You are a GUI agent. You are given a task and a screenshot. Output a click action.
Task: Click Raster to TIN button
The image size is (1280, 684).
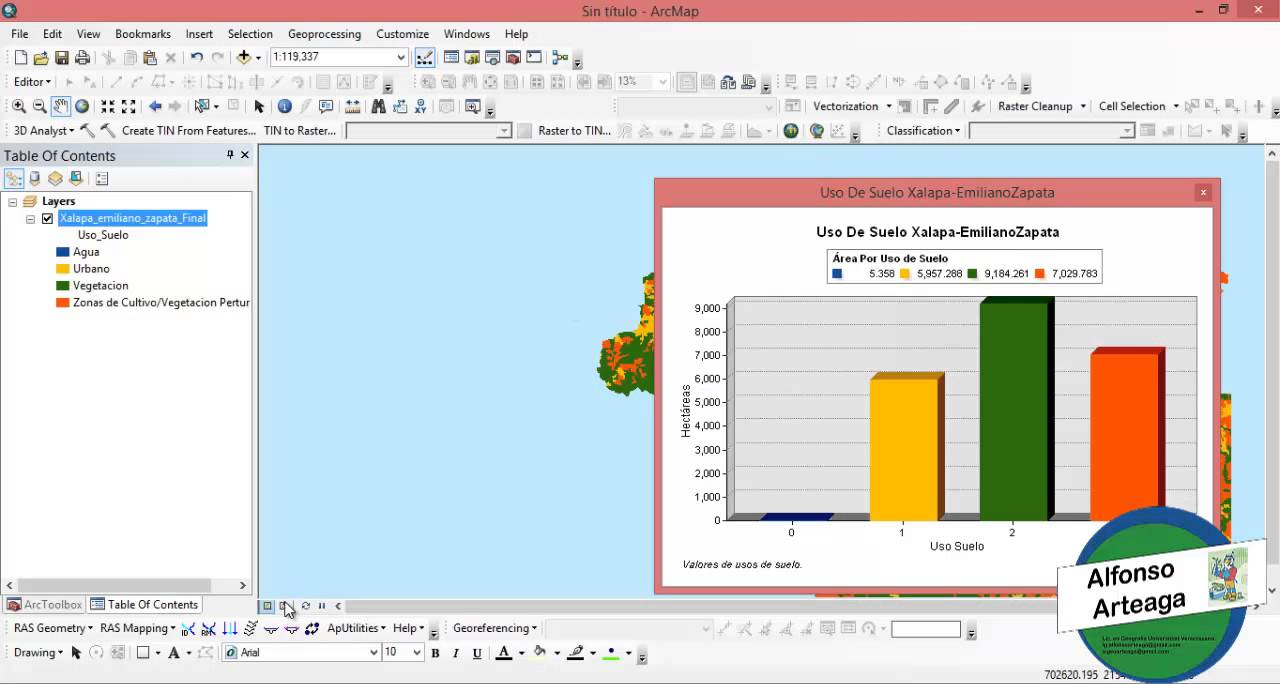click(x=574, y=130)
